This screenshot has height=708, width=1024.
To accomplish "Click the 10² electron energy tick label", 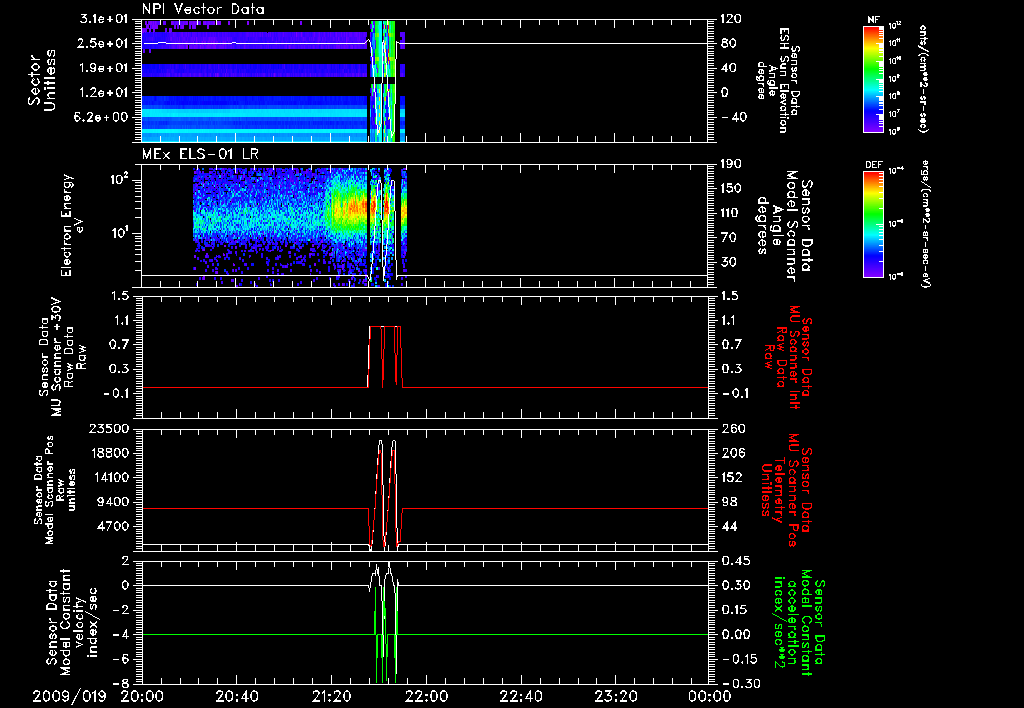I will (x=118, y=180).
